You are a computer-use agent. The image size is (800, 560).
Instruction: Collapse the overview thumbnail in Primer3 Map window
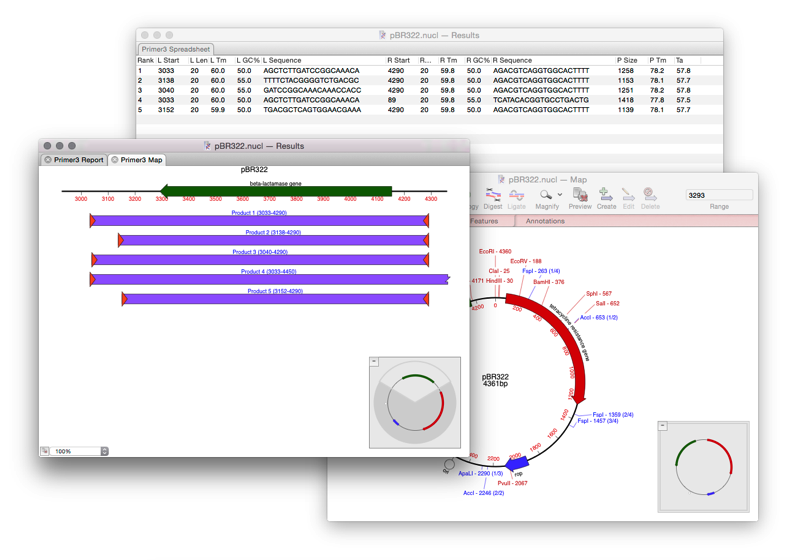coord(374,362)
